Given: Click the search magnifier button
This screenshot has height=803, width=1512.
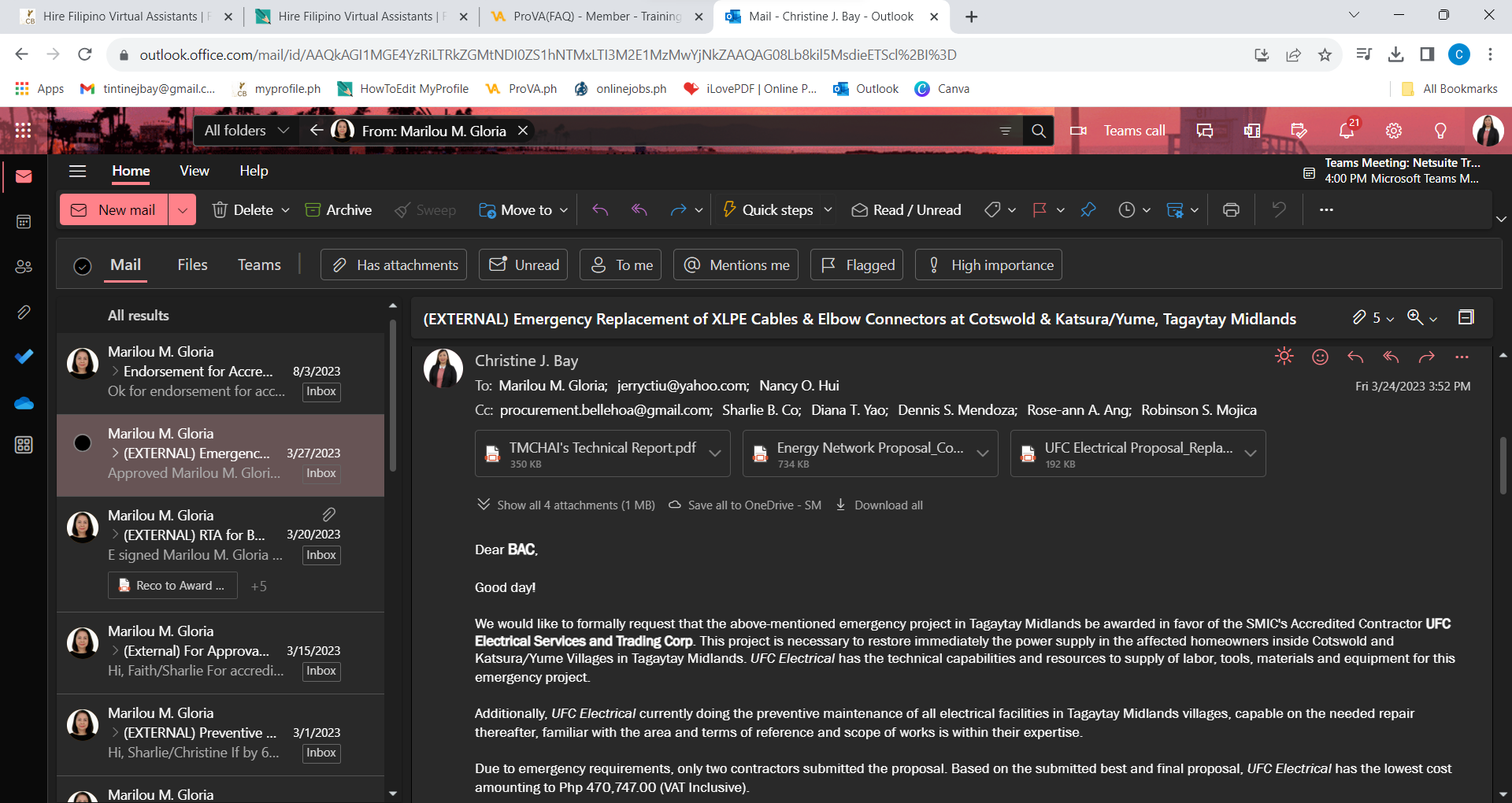Looking at the screenshot, I should 1039,131.
